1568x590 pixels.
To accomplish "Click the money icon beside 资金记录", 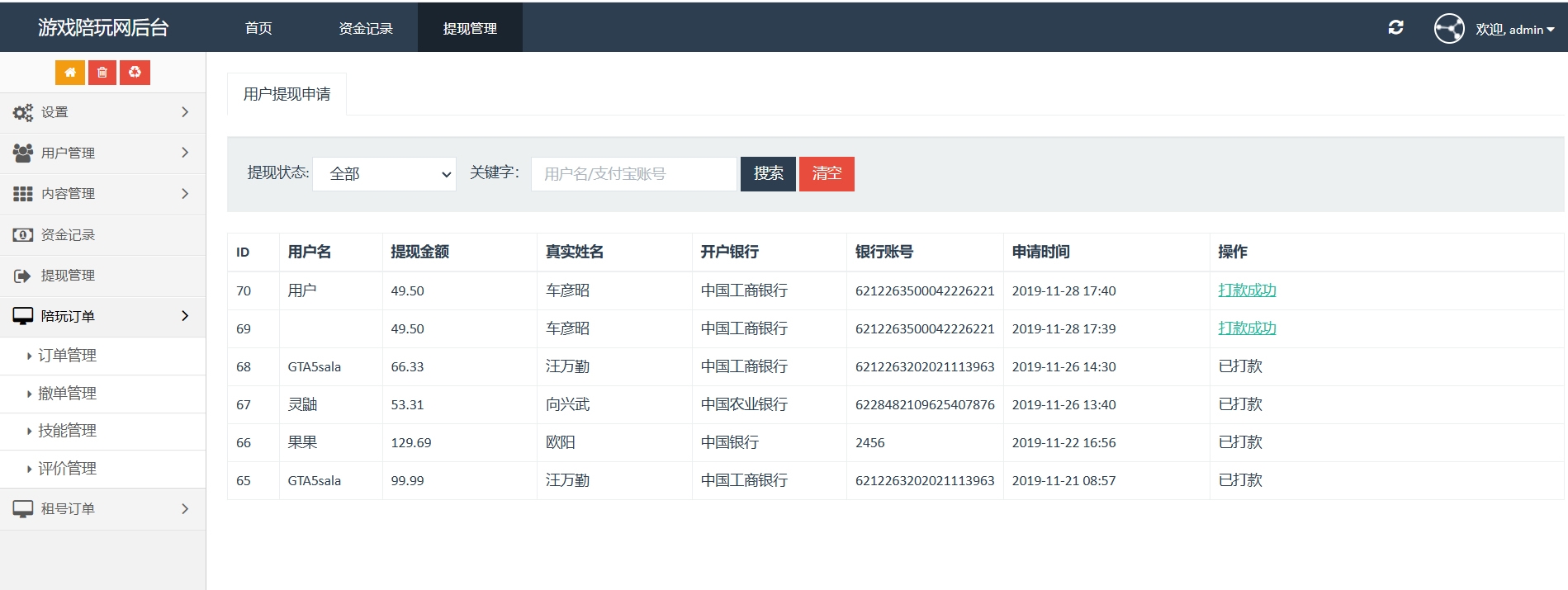I will pyautogui.click(x=23, y=235).
